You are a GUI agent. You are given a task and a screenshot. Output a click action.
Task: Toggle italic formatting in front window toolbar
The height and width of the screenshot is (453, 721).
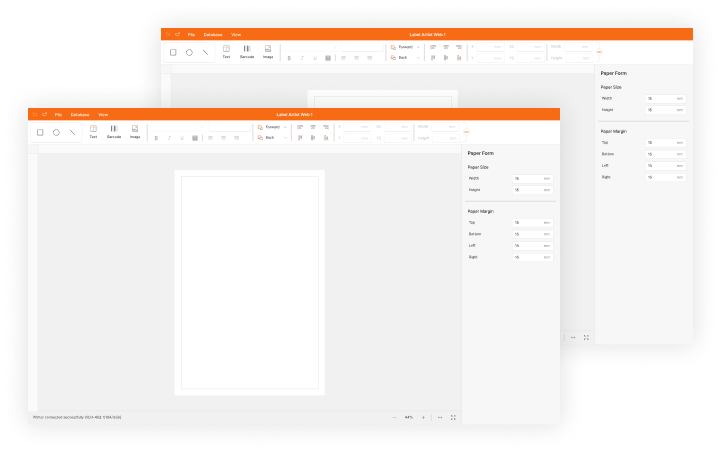(x=169, y=138)
